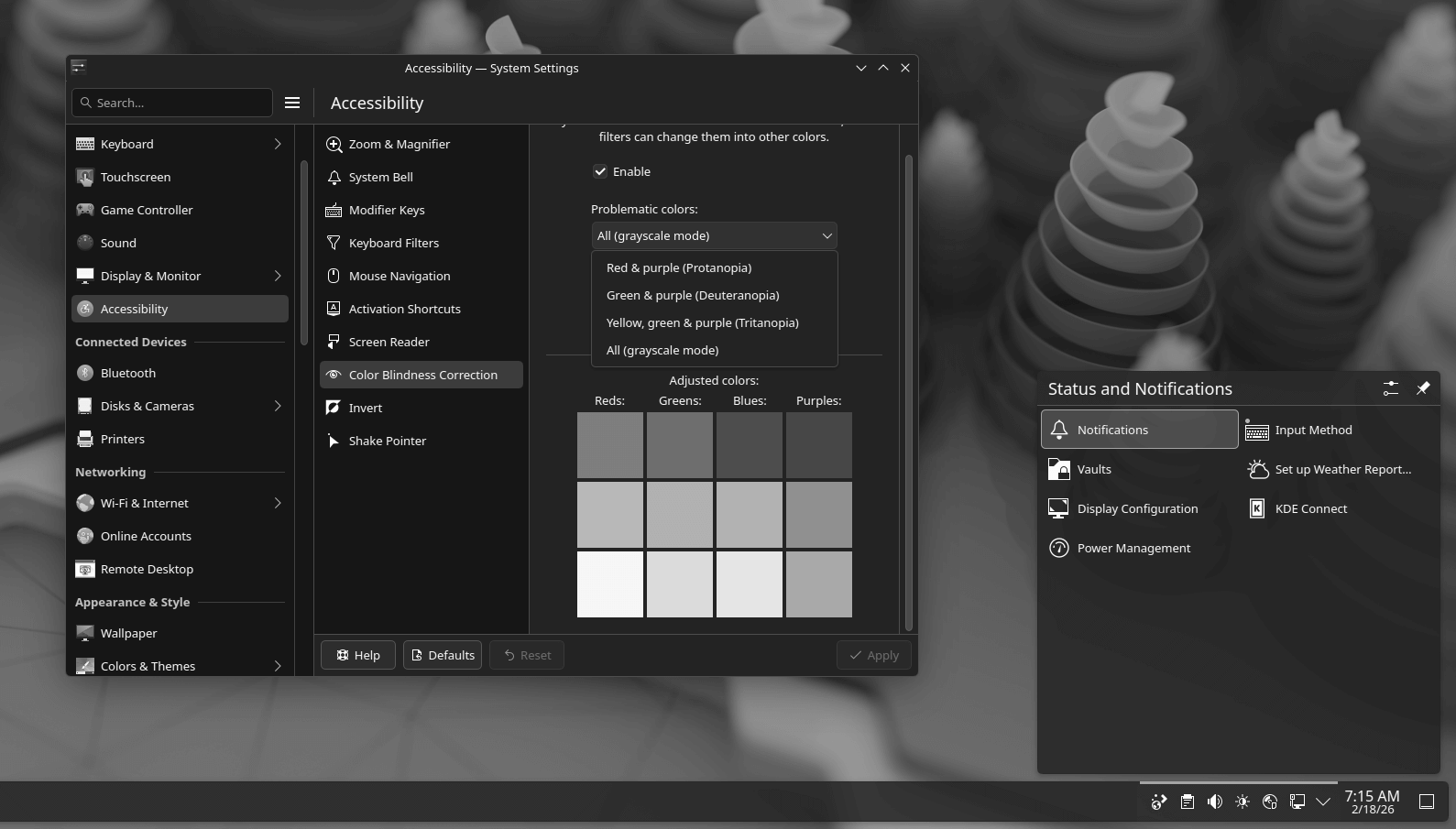1456x829 pixels.
Task: Click the Defaults button
Action: pos(443,655)
